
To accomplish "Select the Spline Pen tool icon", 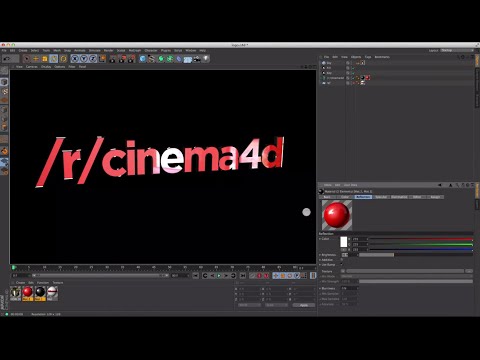I will (152, 59).
